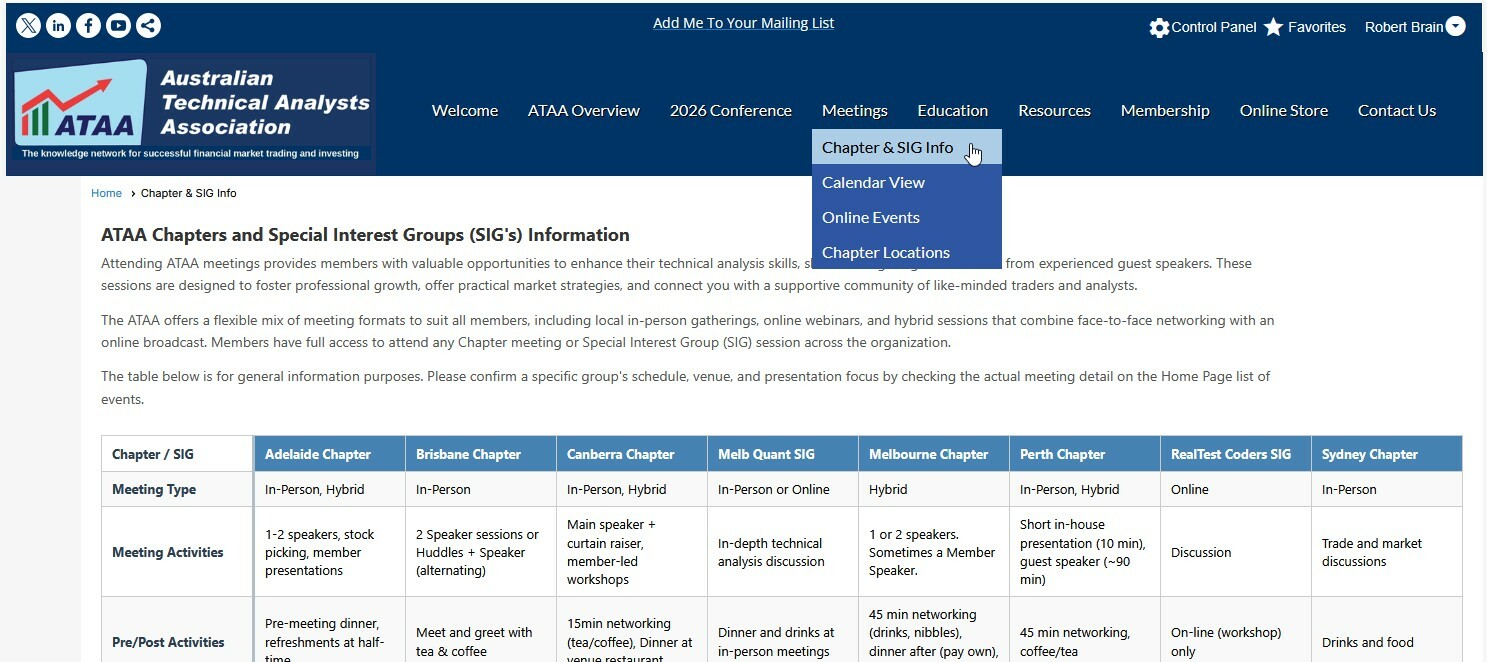Click the Home breadcrumb link
Screen dimensions: 1487x662
click(106, 193)
